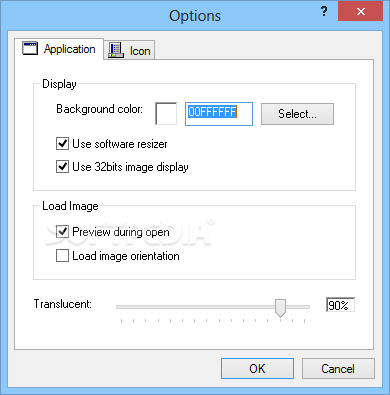Viewport: 390px width, 395px height.
Task: Open the Icon tab
Action: pyautogui.click(x=129, y=51)
